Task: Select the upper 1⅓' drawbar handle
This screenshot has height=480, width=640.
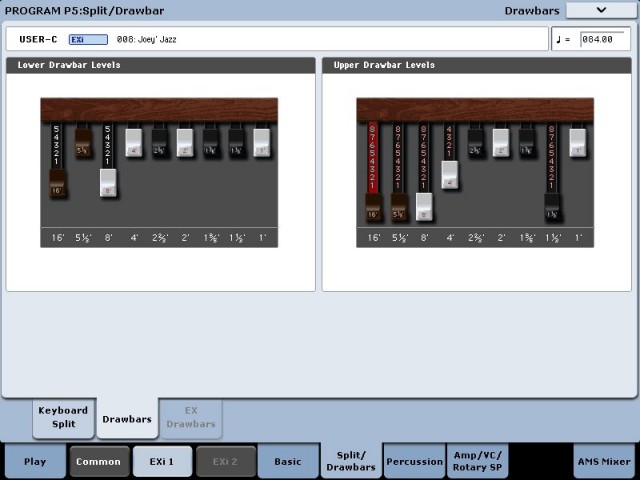Action: 552,207
